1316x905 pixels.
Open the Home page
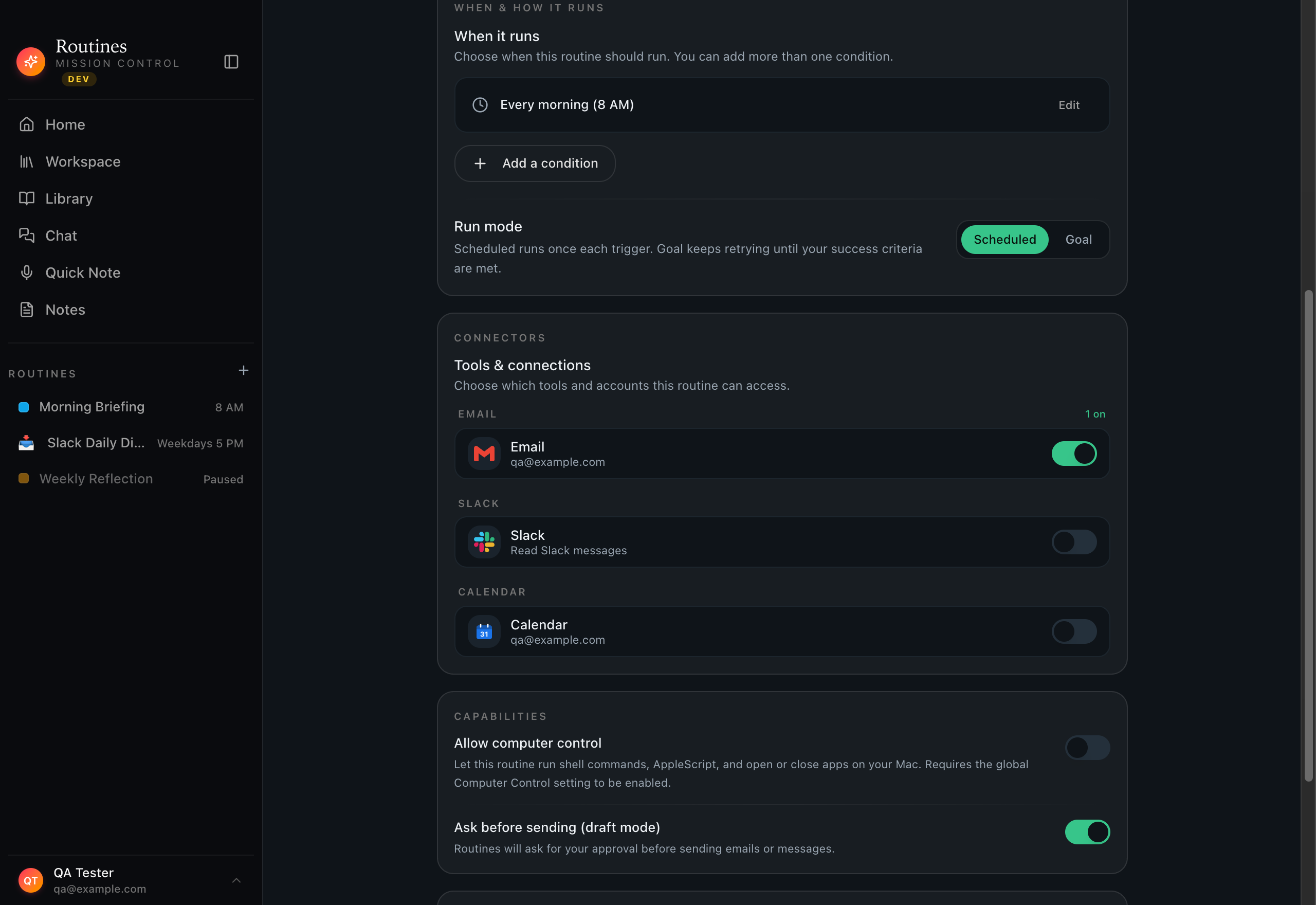131,125
